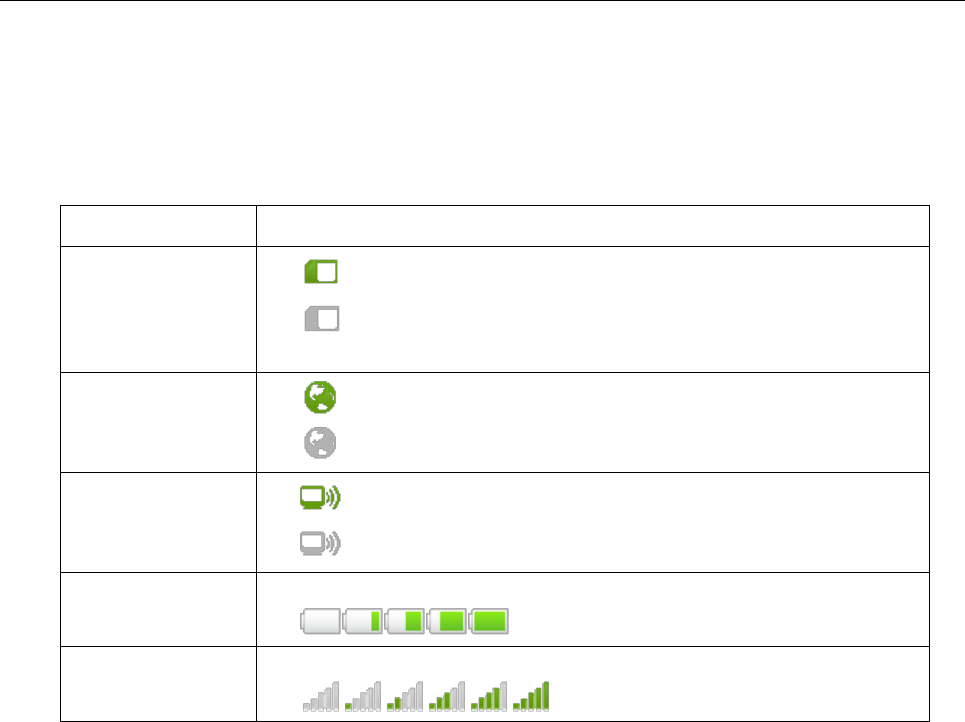Select the one-quarter charged battery icon
This screenshot has width=965, height=722.
(362, 620)
